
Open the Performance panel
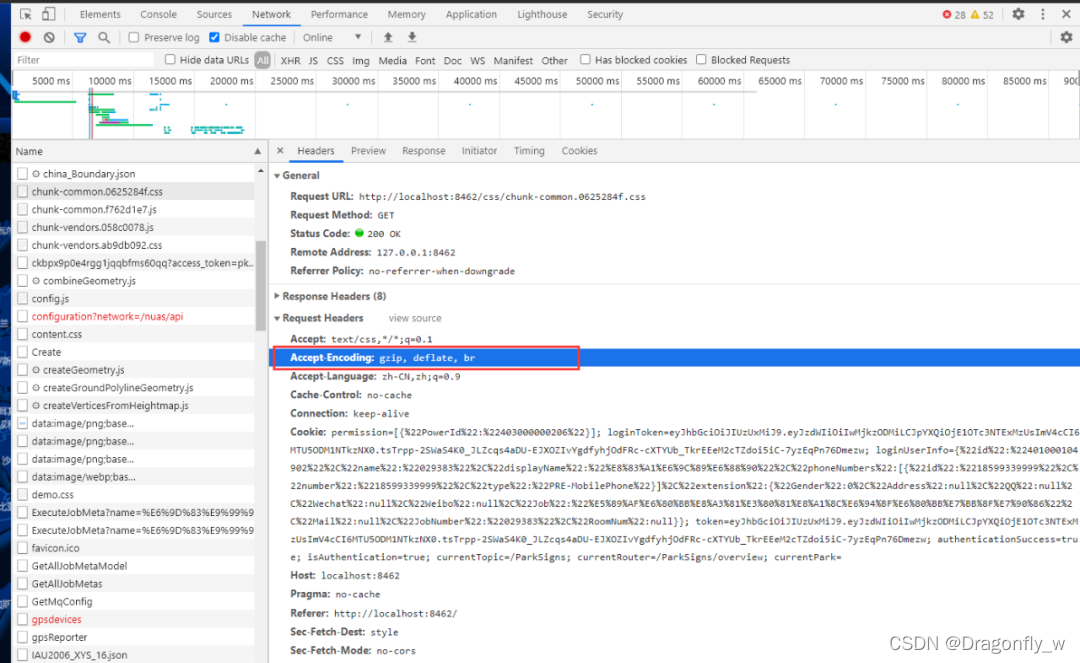click(339, 14)
